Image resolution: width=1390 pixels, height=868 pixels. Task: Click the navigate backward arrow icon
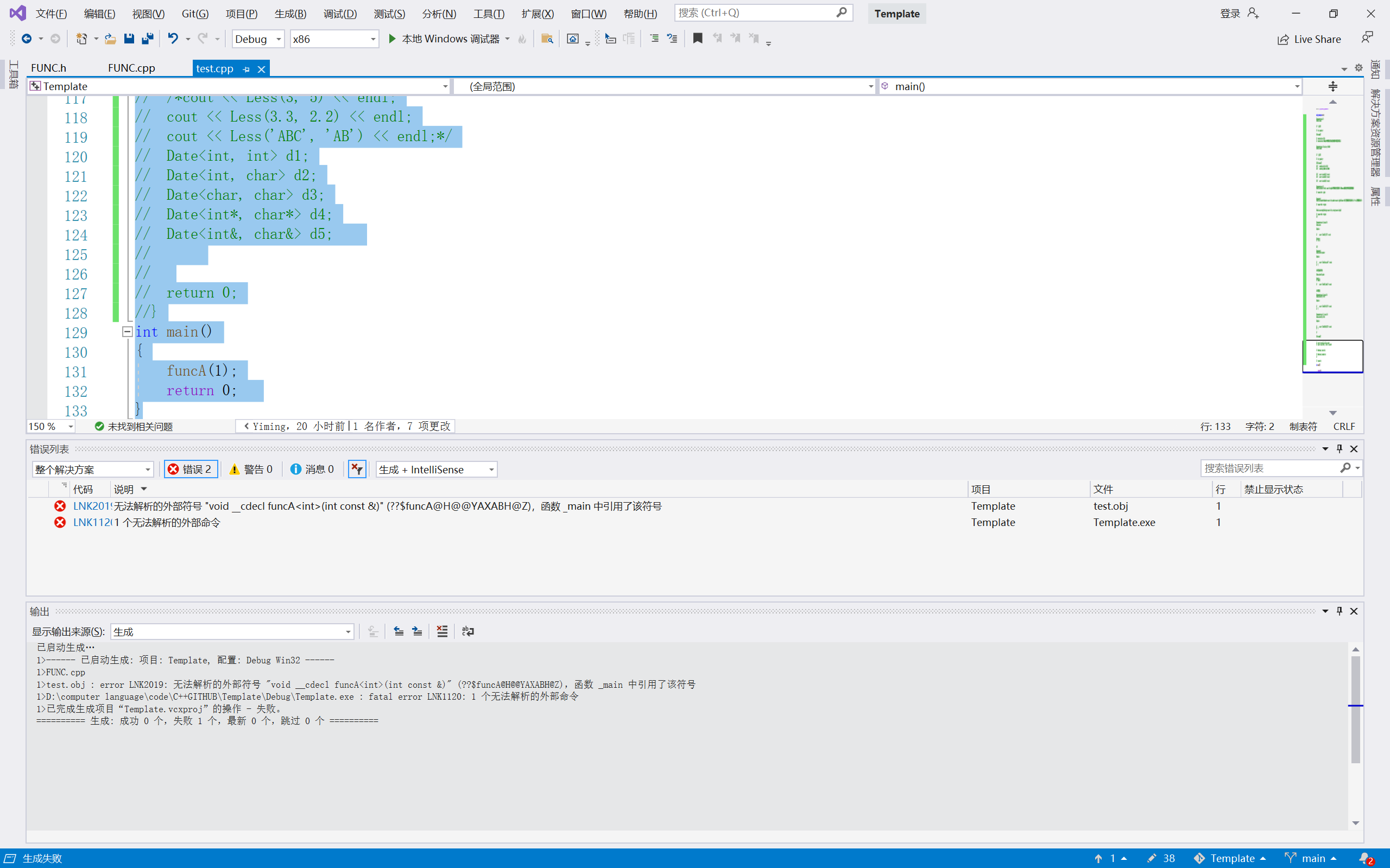pyautogui.click(x=27, y=39)
